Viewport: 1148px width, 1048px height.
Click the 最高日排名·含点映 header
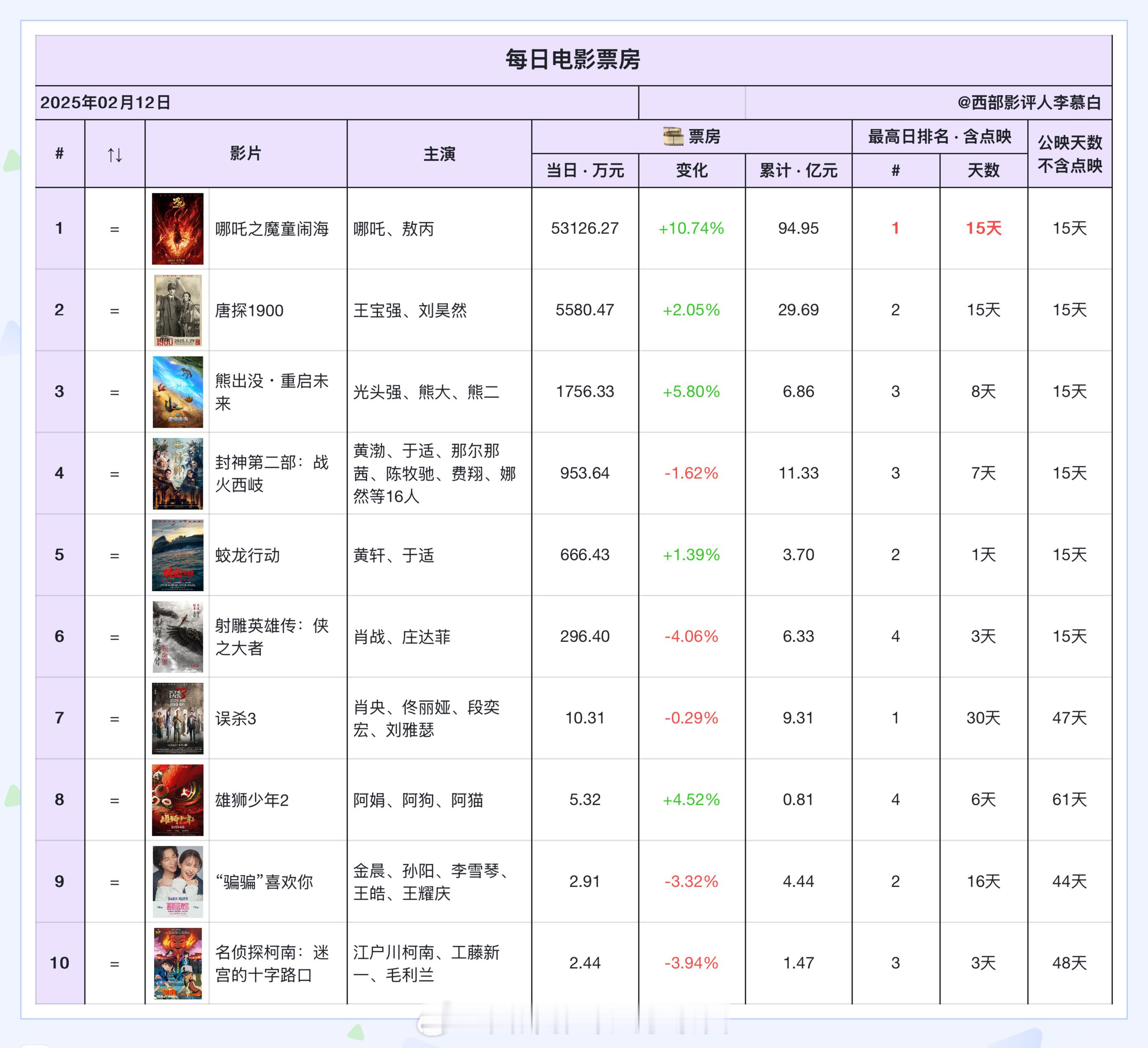click(940, 136)
